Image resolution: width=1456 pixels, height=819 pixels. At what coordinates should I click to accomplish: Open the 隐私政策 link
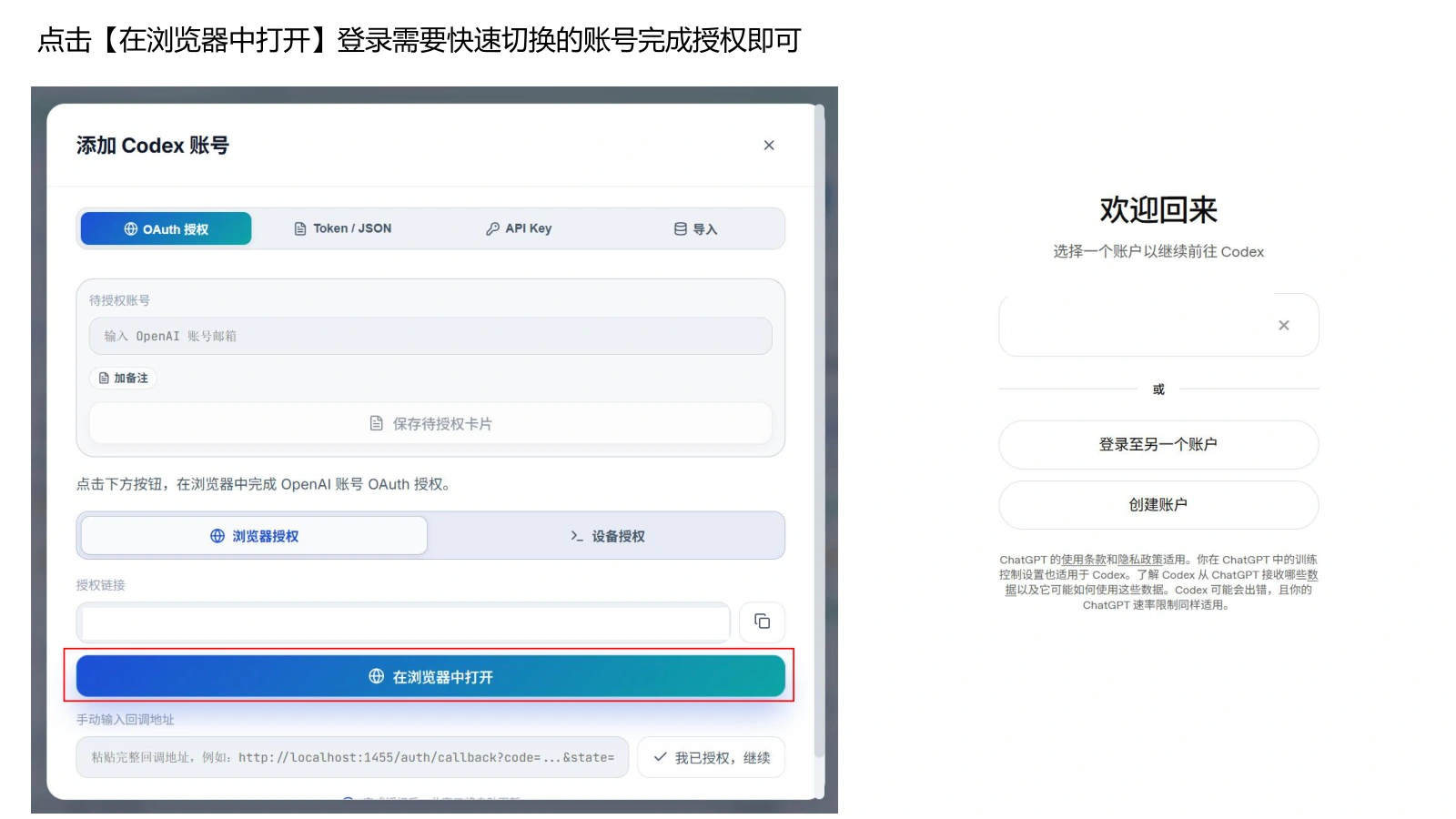(1140, 560)
